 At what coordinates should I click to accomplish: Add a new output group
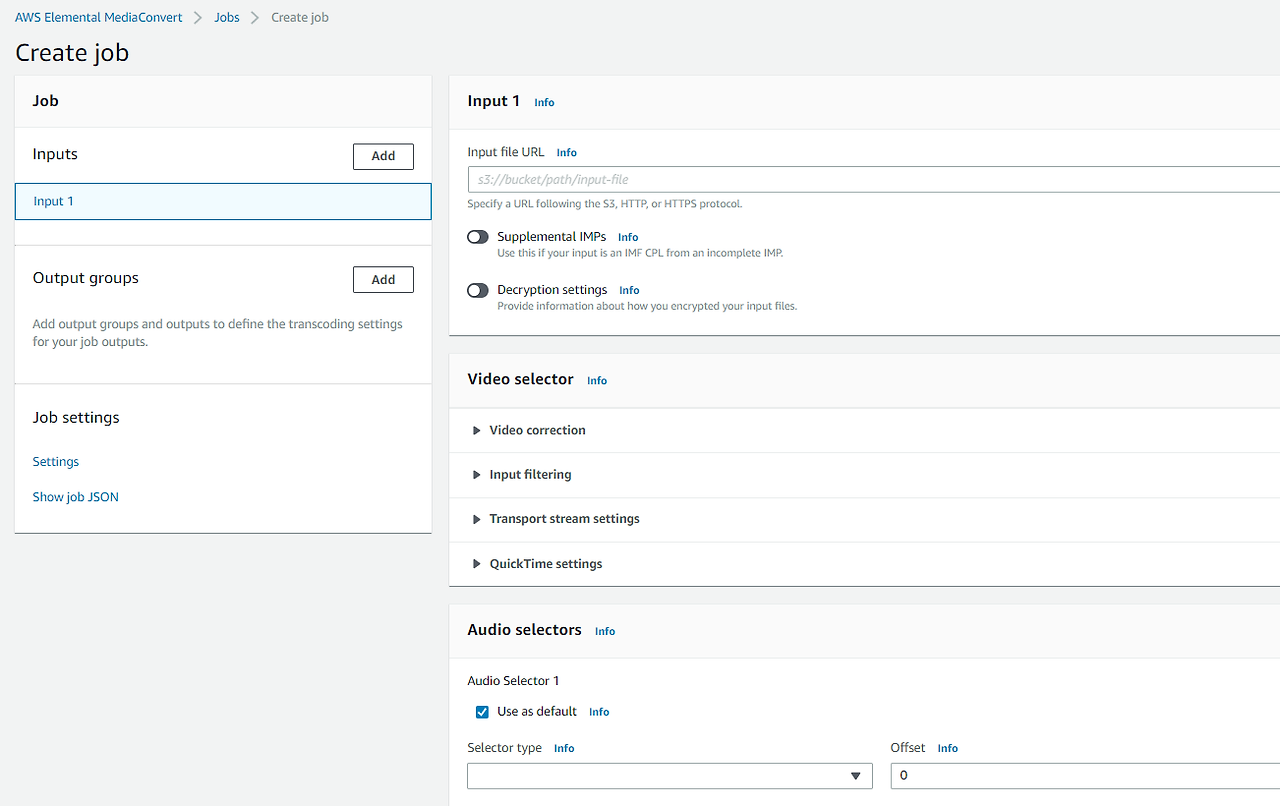[383, 280]
